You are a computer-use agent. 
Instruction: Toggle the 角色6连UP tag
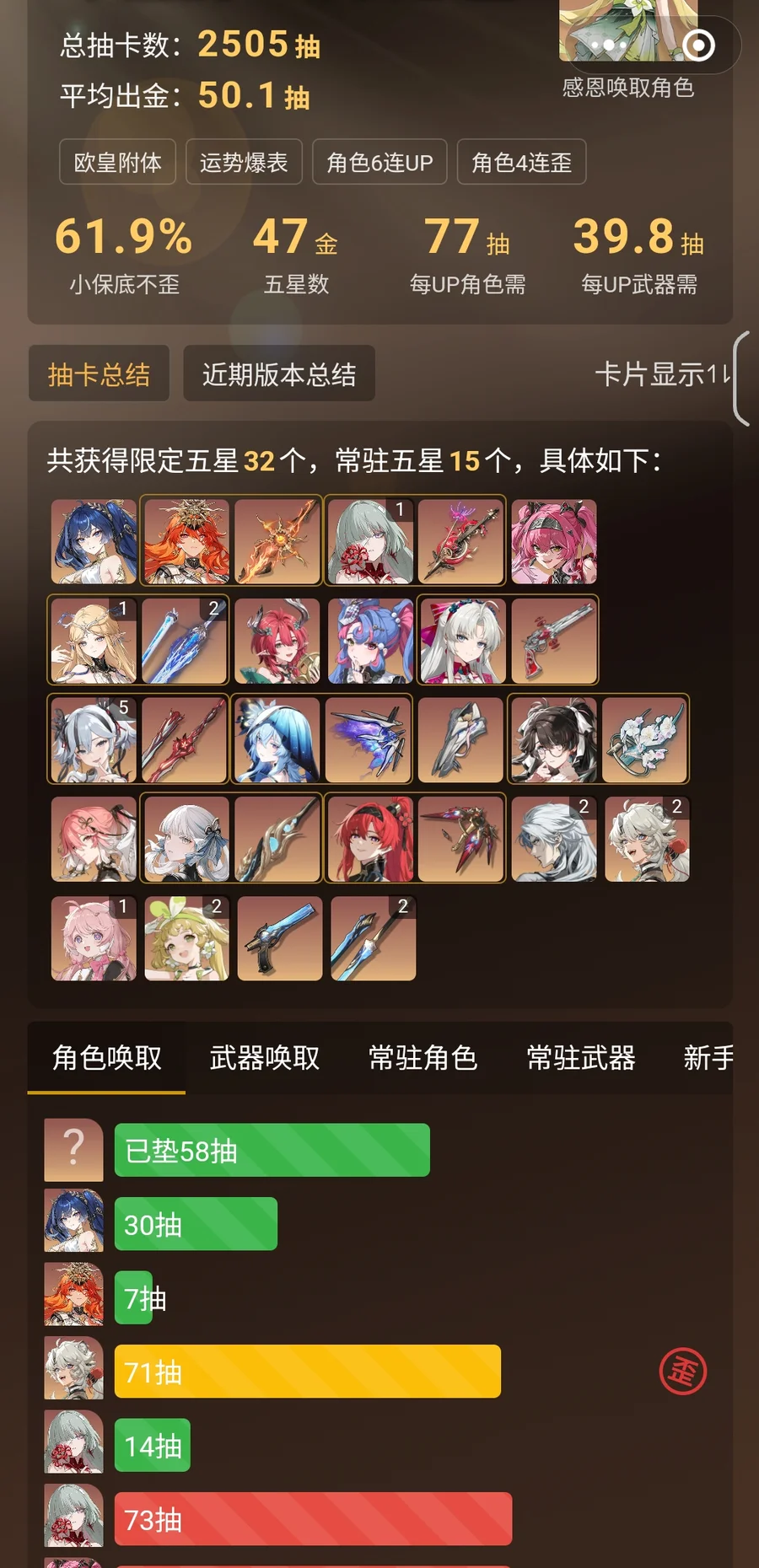[x=379, y=162]
